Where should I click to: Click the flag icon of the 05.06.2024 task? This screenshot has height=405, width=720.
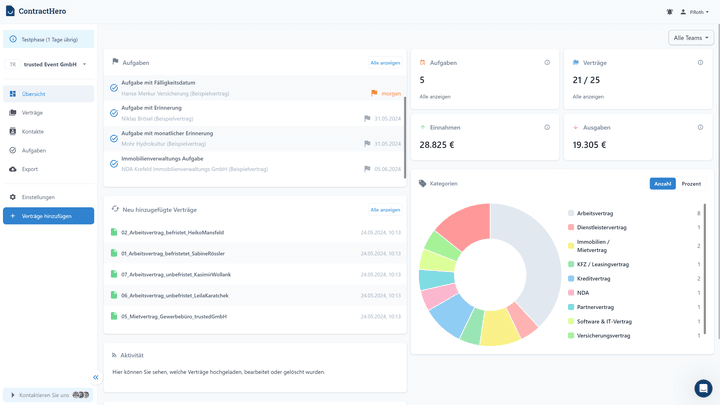click(367, 169)
